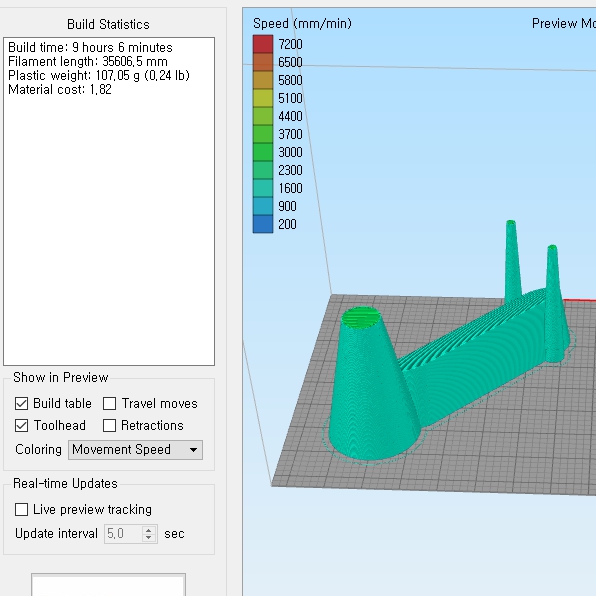
Task: Click the blue 200 speed legend swatch
Action: click(x=263, y=224)
